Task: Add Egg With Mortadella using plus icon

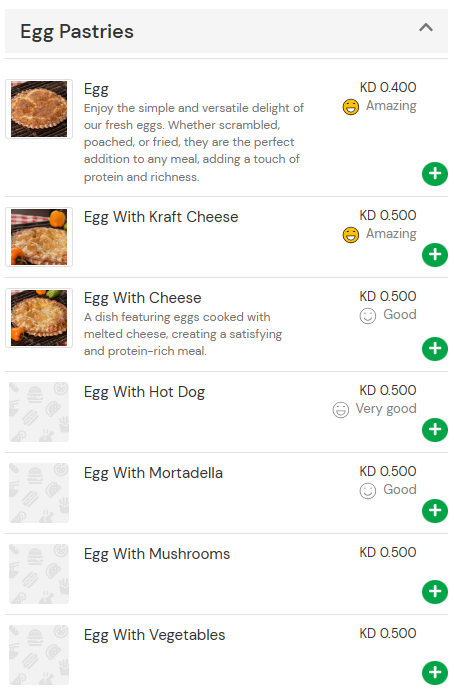Action: 434,510
